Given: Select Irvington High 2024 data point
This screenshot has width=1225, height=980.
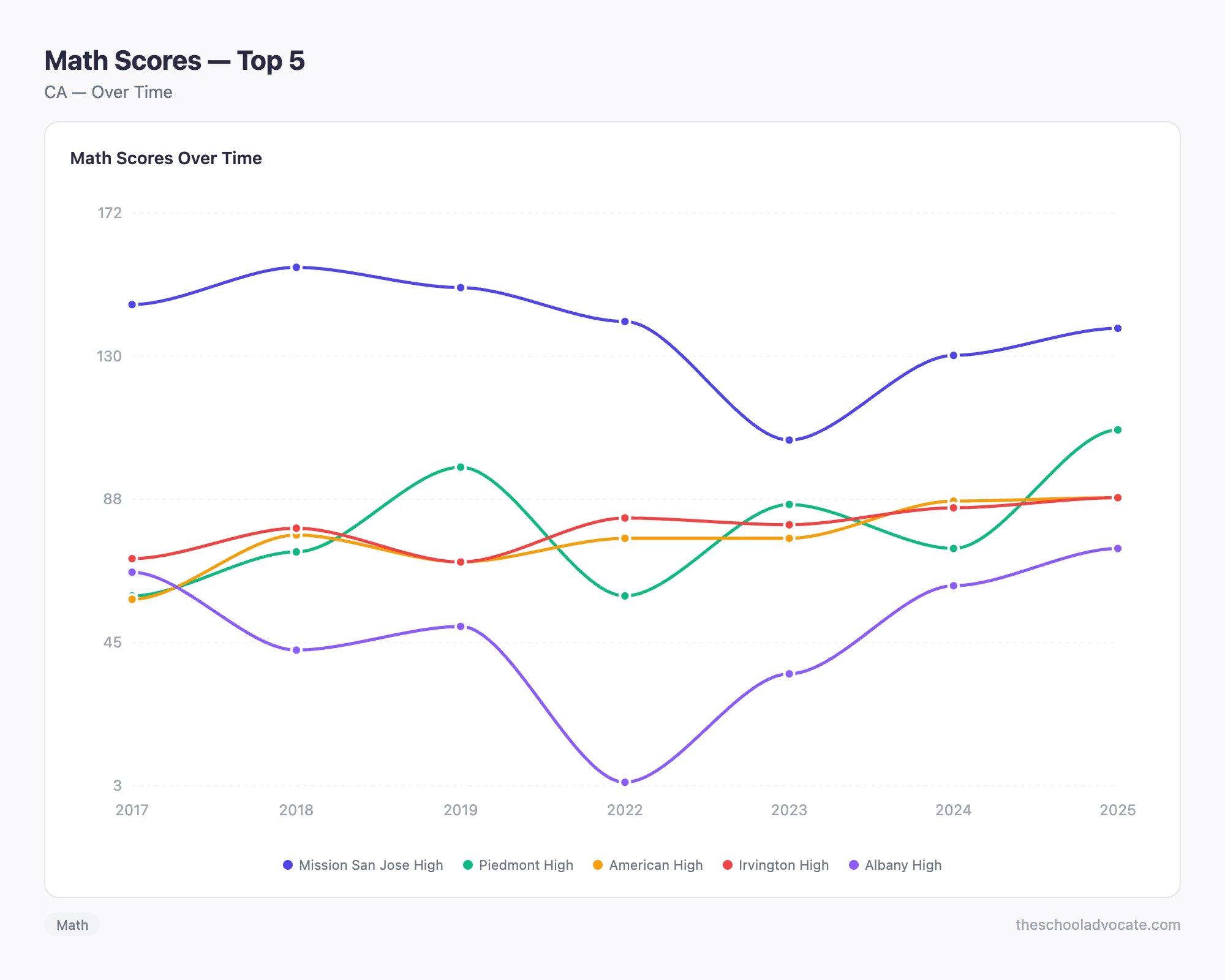Looking at the screenshot, I should pos(954,508).
